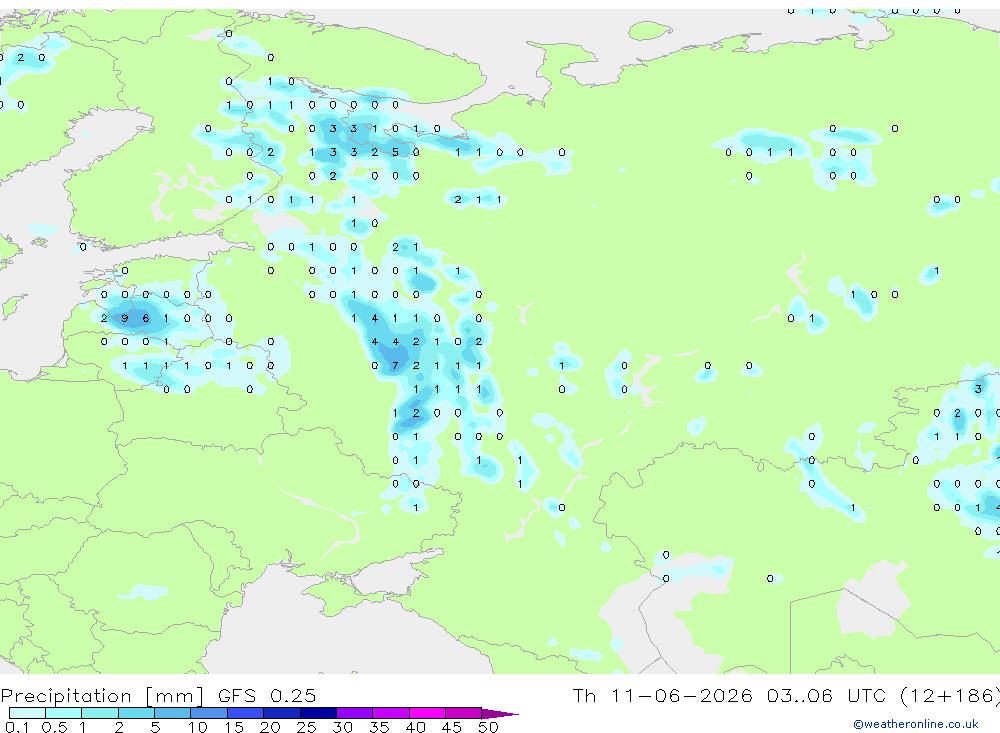Click the '45' legend label
The width and height of the screenshot is (1000, 733).
pyautogui.click(x=452, y=727)
